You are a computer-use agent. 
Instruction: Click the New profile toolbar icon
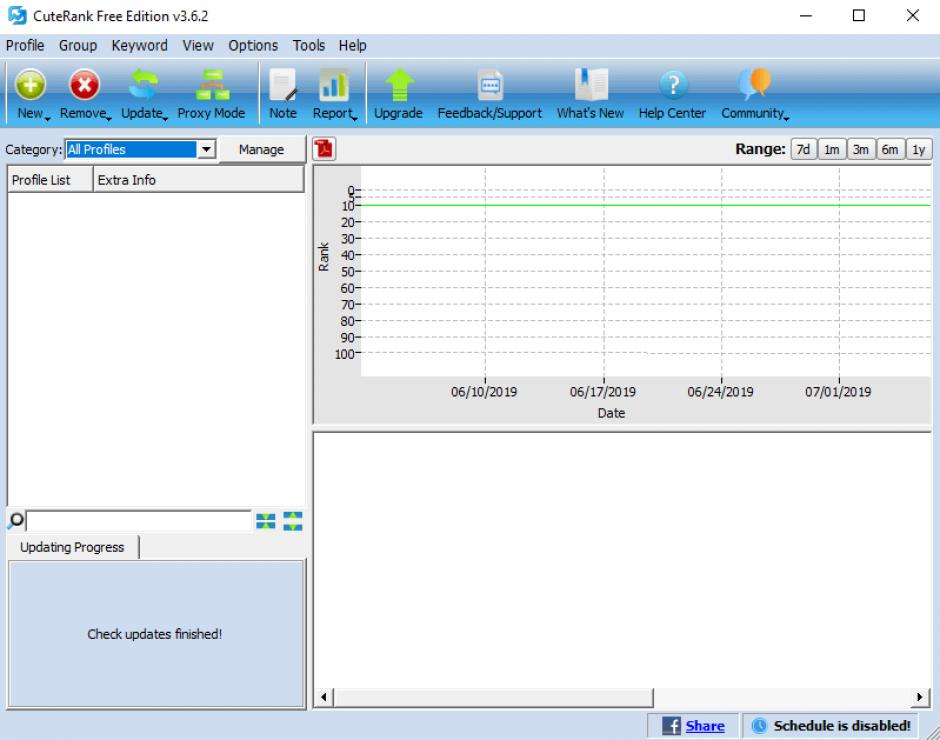click(x=30, y=85)
